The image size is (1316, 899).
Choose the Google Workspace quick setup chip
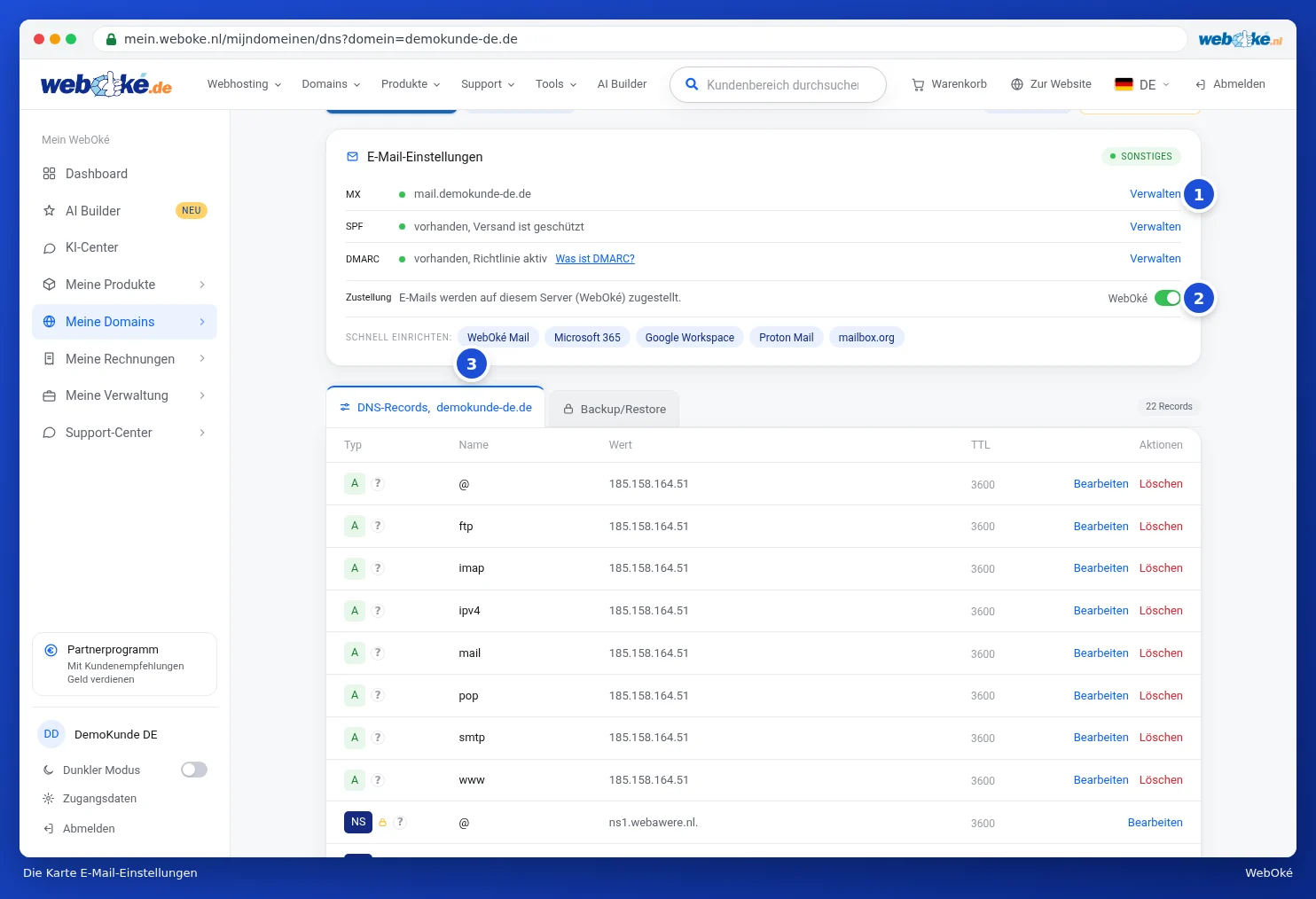pos(690,338)
